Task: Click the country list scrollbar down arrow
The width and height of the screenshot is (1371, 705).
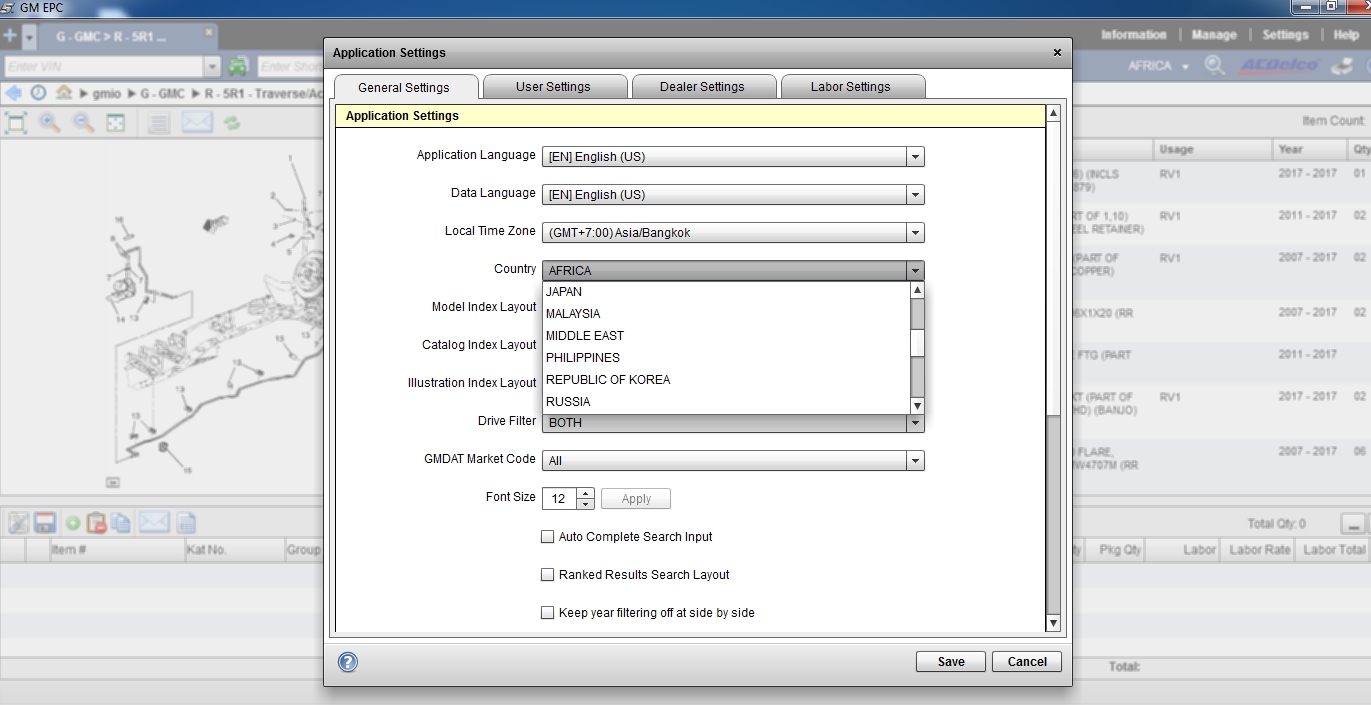Action: pos(917,405)
